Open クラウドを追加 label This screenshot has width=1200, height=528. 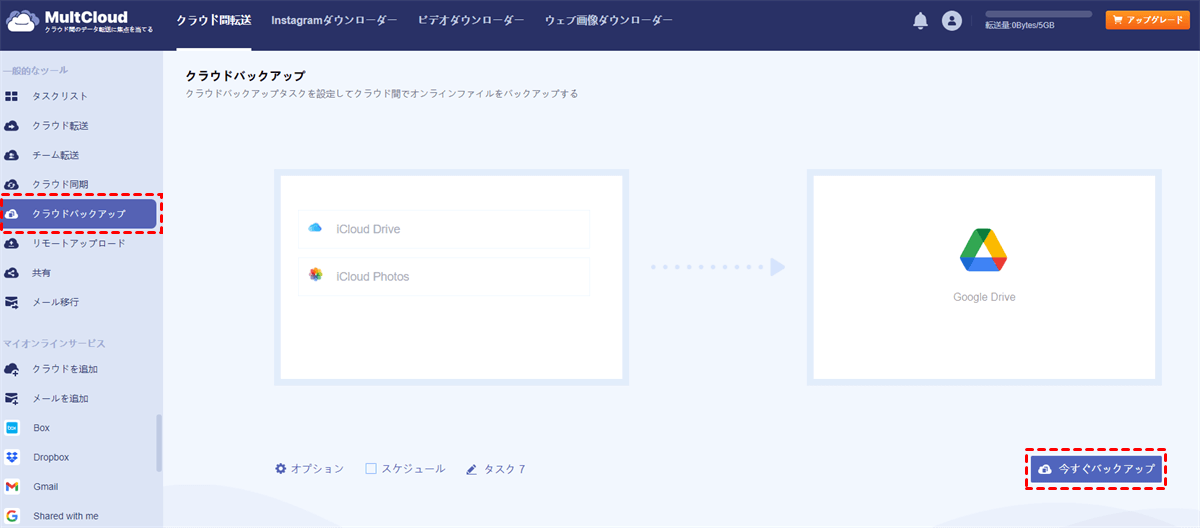tap(65, 369)
